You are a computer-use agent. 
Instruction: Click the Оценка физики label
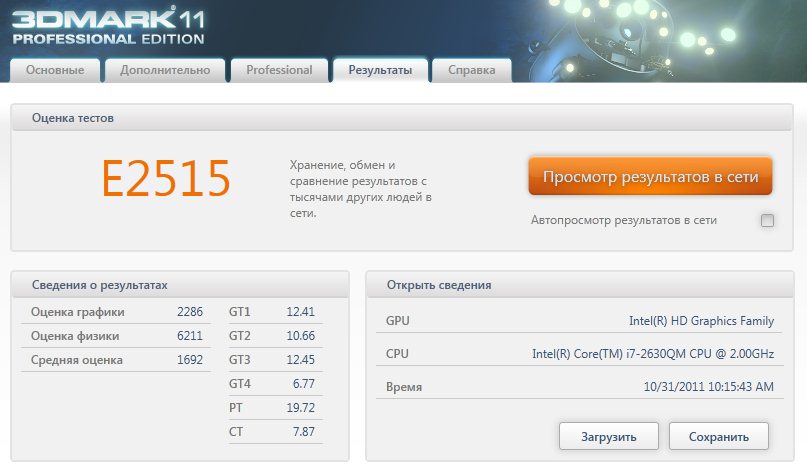pyautogui.click(x=75, y=336)
